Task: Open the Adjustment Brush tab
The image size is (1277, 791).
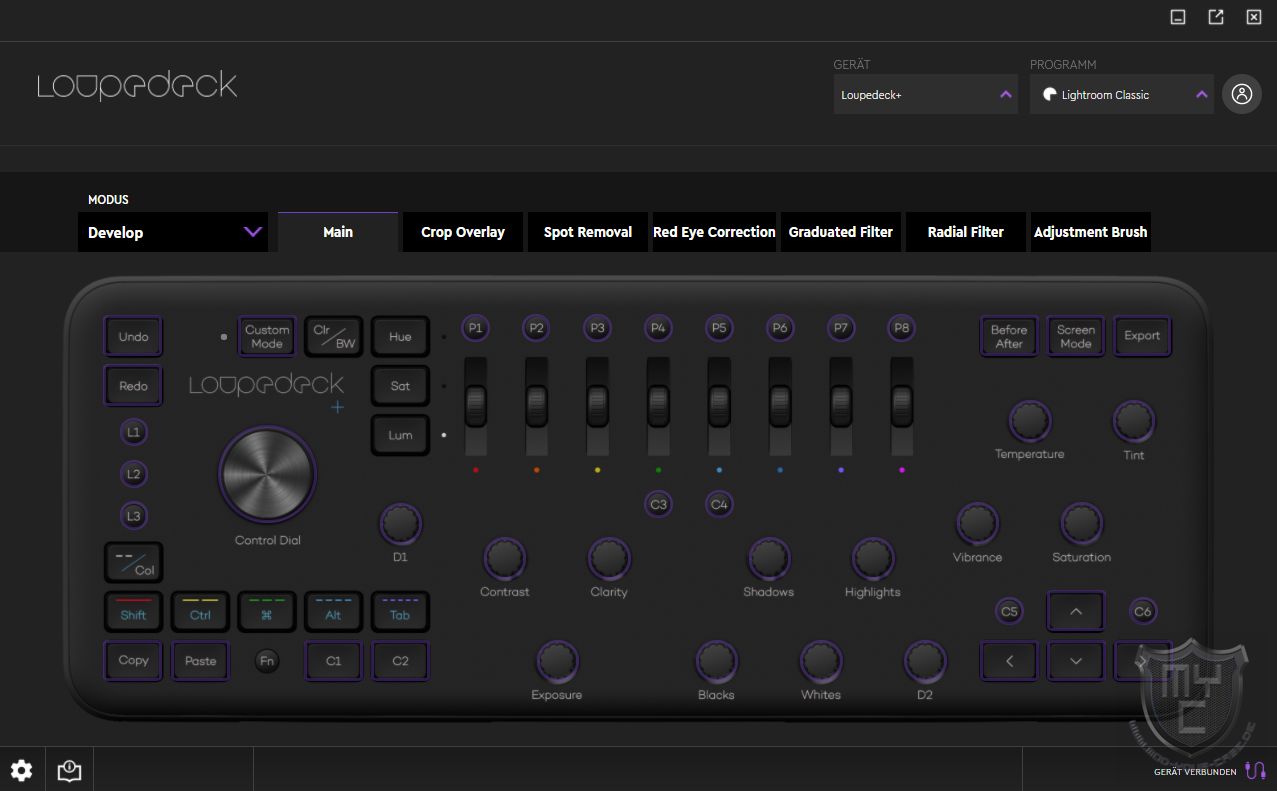Action: 1091,232
